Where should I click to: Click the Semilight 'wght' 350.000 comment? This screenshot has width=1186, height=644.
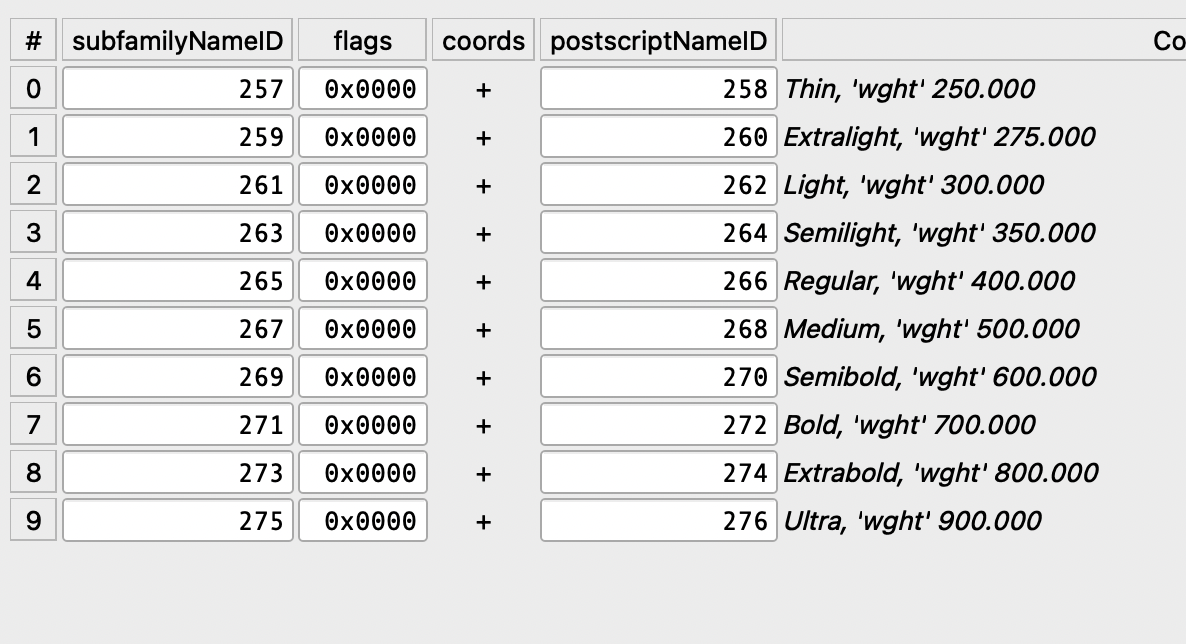click(939, 234)
